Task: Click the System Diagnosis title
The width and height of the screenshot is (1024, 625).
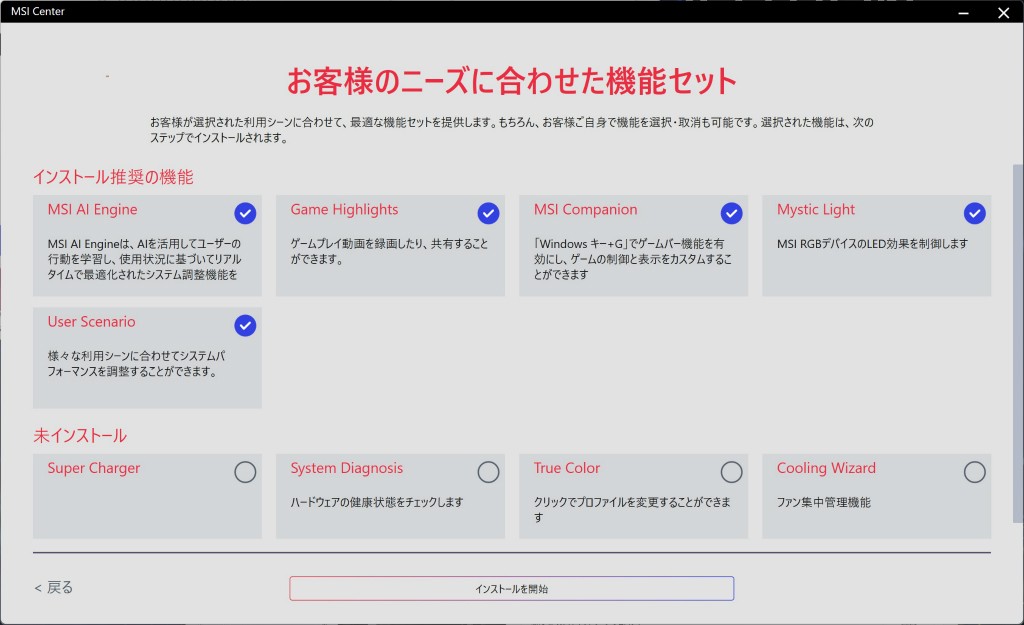Action: pos(347,468)
